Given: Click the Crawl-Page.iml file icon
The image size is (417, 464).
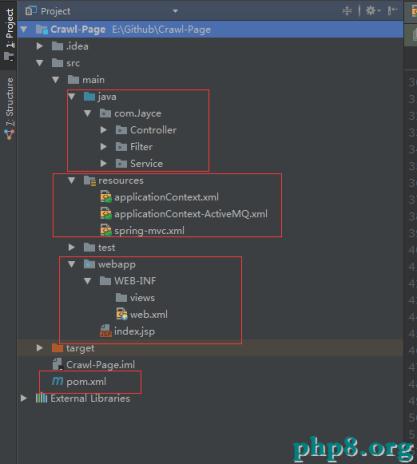Looking at the screenshot, I should (58, 364).
